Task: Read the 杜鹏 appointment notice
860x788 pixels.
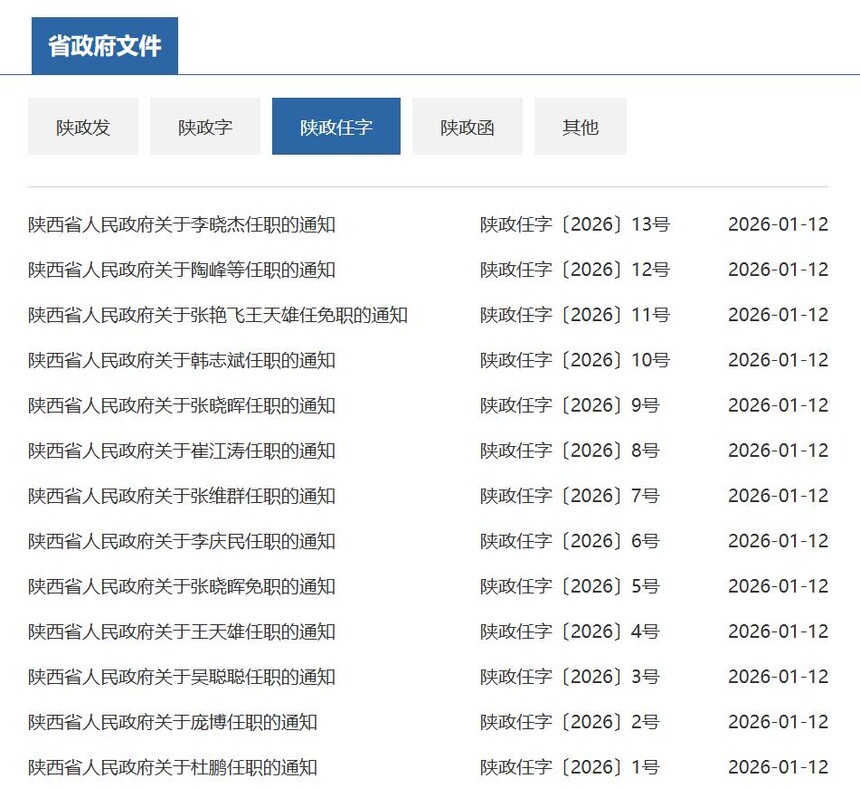Action: 170,767
